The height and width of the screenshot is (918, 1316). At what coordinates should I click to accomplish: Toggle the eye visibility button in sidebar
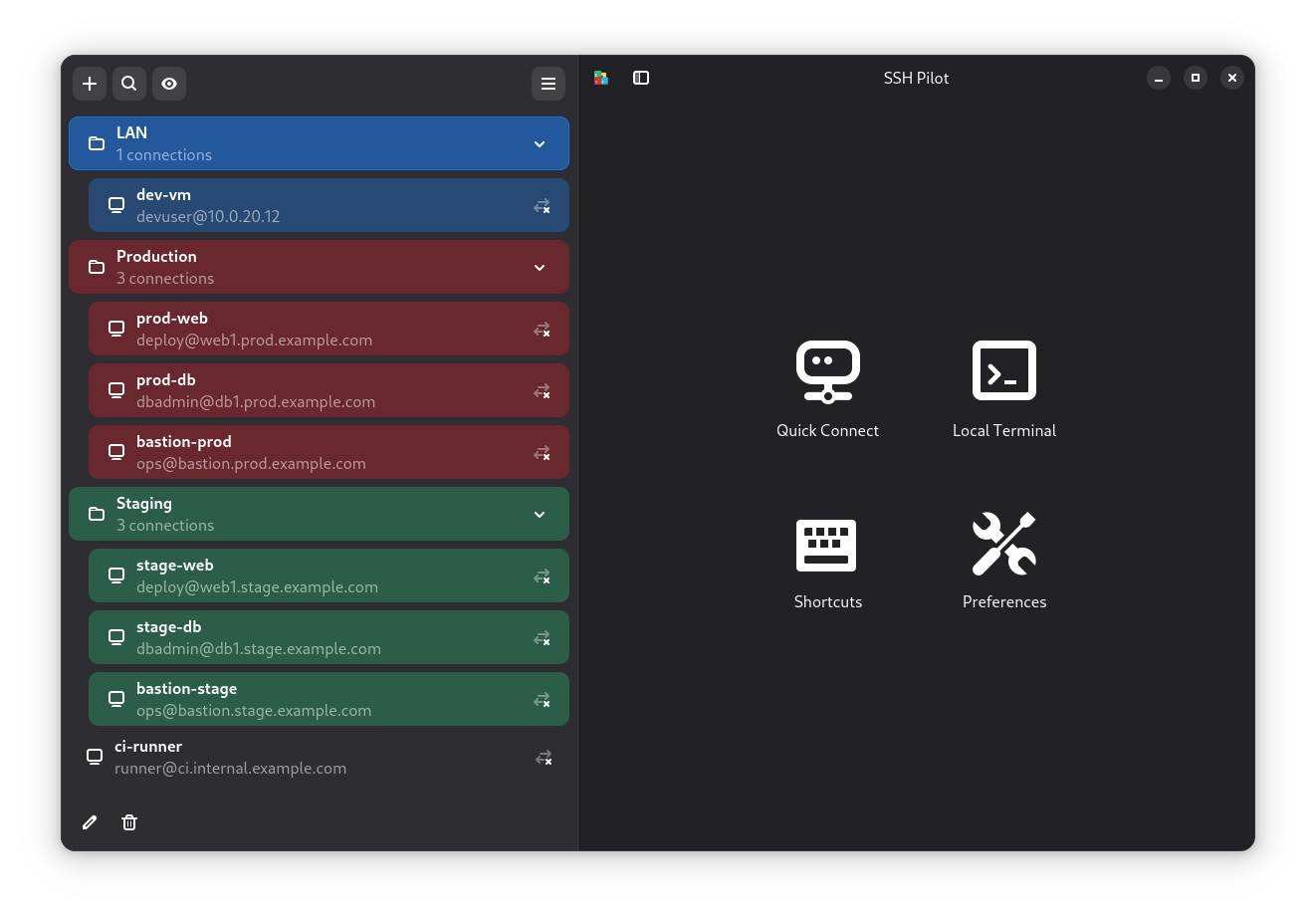coord(169,84)
